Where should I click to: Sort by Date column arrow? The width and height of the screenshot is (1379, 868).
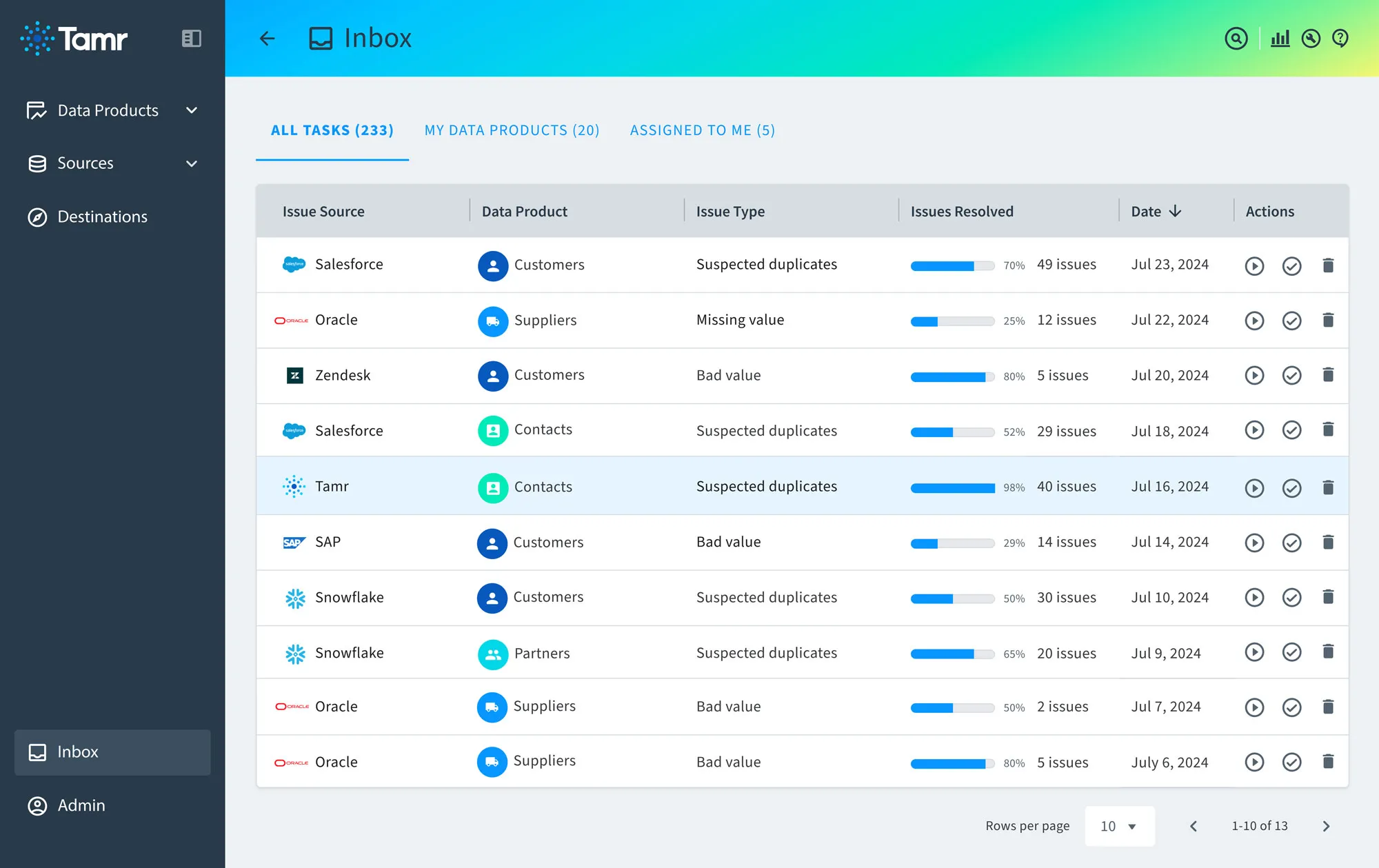[x=1176, y=211]
